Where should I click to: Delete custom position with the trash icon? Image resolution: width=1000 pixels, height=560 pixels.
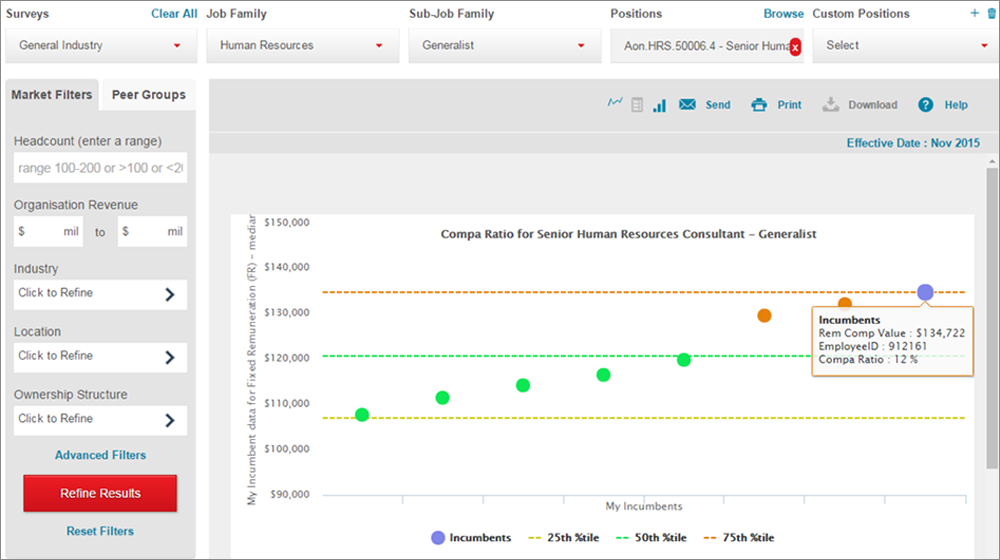tap(990, 14)
